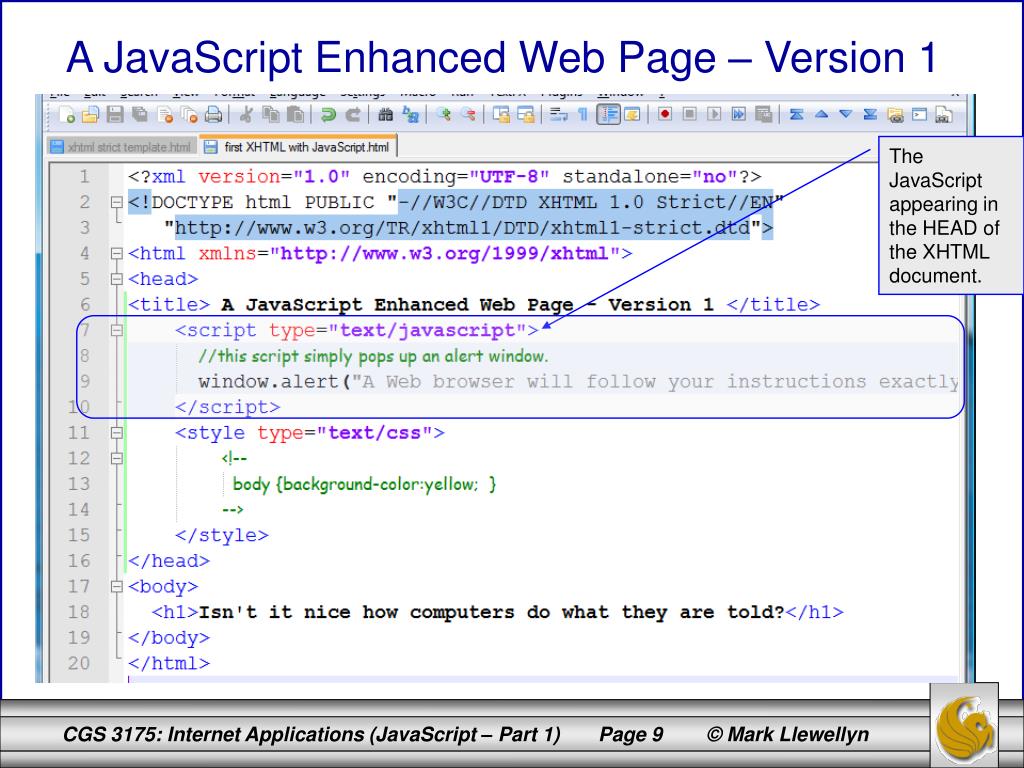This screenshot has height=768, width=1024.
Task: Click the title text on line 6
Action: pyautogui.click(x=467, y=305)
